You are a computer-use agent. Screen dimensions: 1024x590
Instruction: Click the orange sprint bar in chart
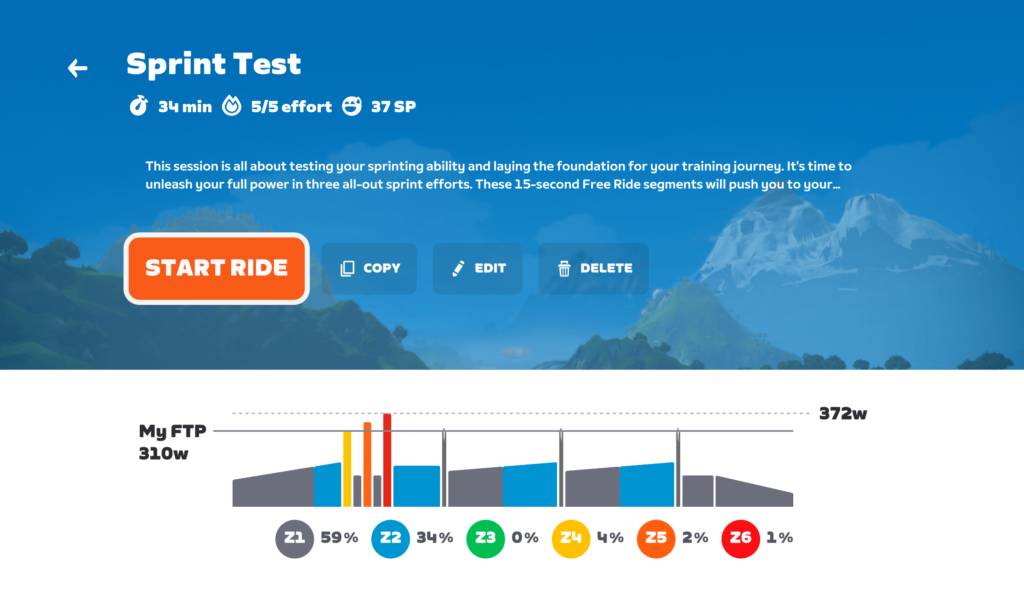(367, 465)
